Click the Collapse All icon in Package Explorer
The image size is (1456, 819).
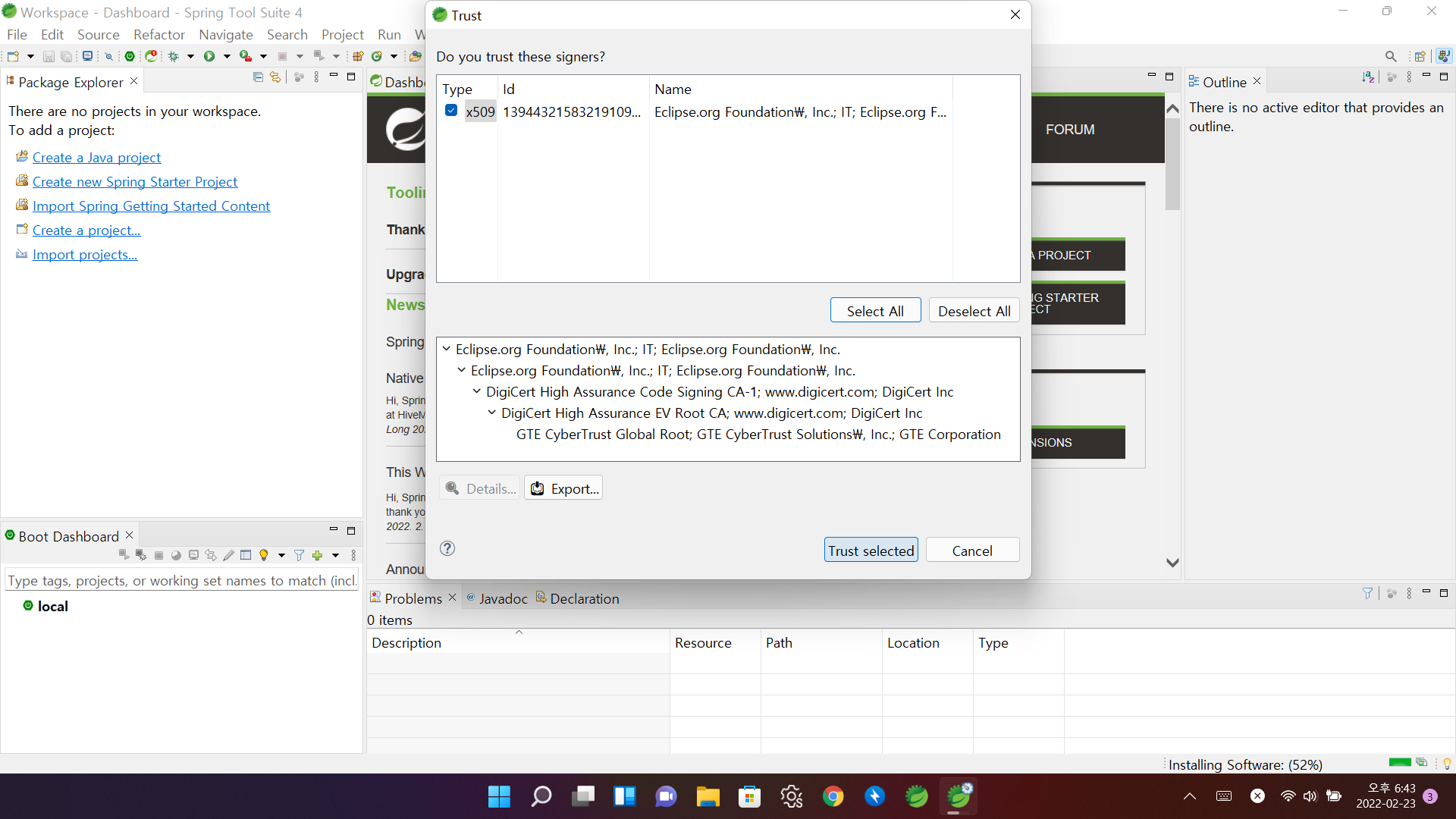(x=258, y=77)
